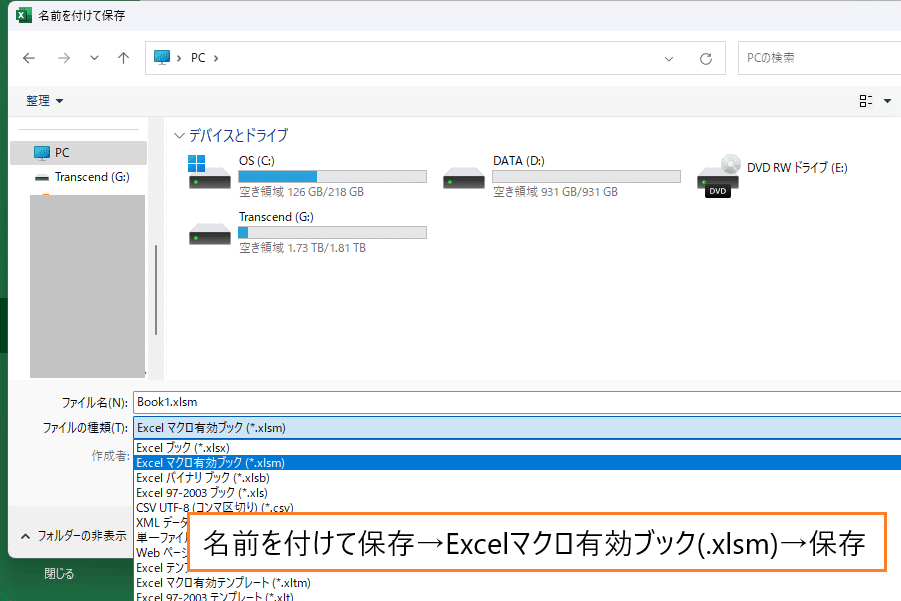Image resolution: width=901 pixels, height=601 pixels.
Task: Select PC in the navigation pane
Action: point(79,153)
